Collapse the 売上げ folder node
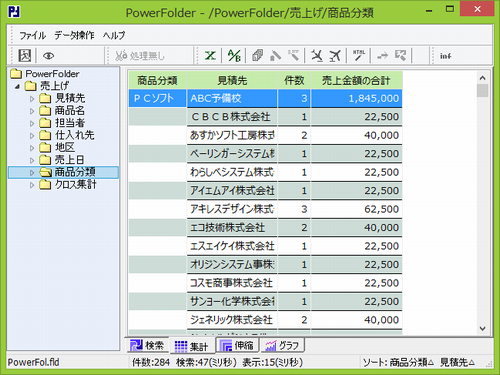Viewport: 500px width, 375px height. point(18,86)
